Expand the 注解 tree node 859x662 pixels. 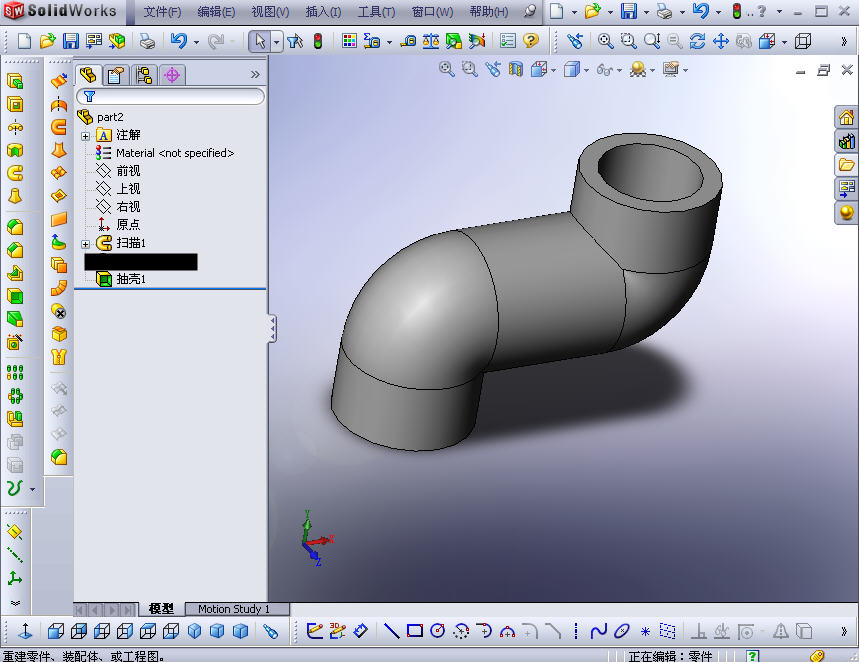click(x=85, y=136)
